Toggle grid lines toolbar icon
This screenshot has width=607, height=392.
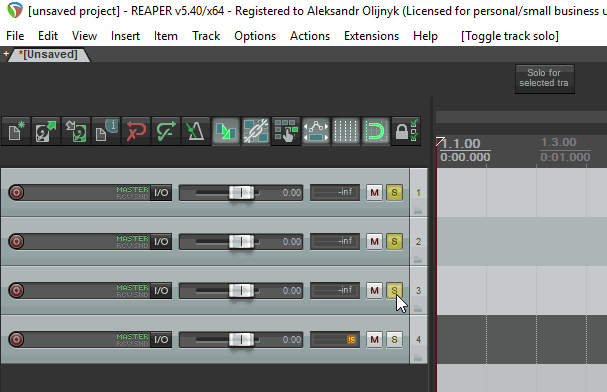346,131
